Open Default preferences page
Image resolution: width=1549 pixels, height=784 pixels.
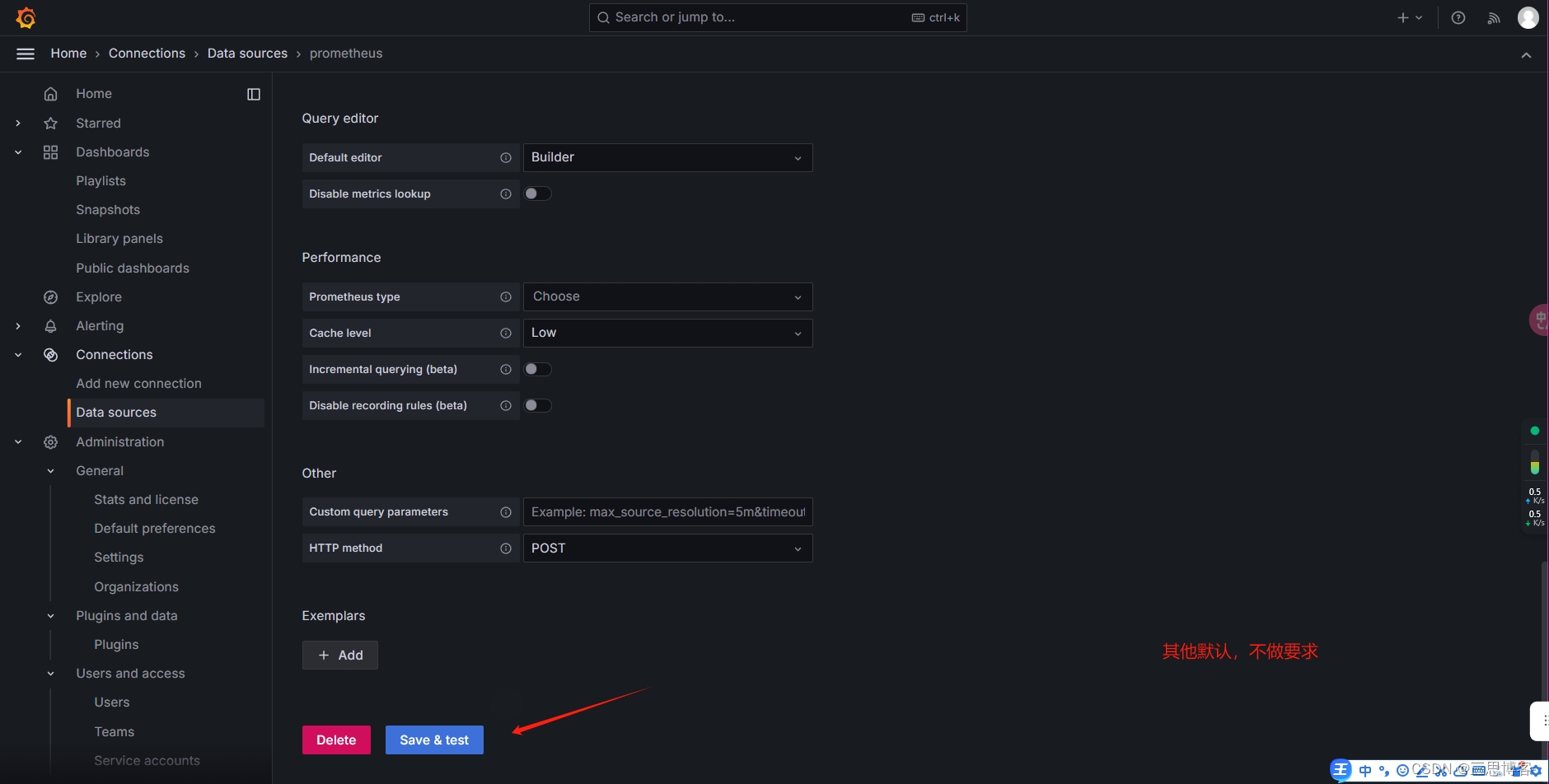(155, 529)
